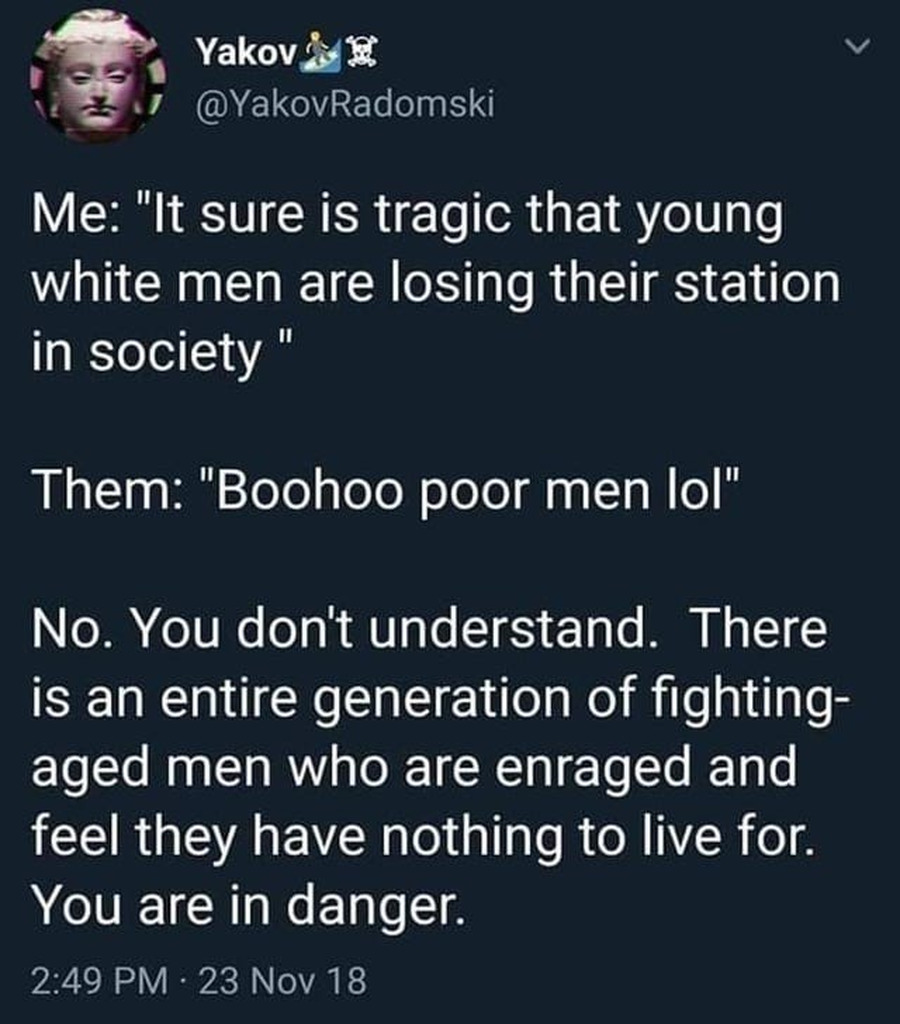
Task: Click the 23 Nov 18 date
Action: (x=282, y=981)
